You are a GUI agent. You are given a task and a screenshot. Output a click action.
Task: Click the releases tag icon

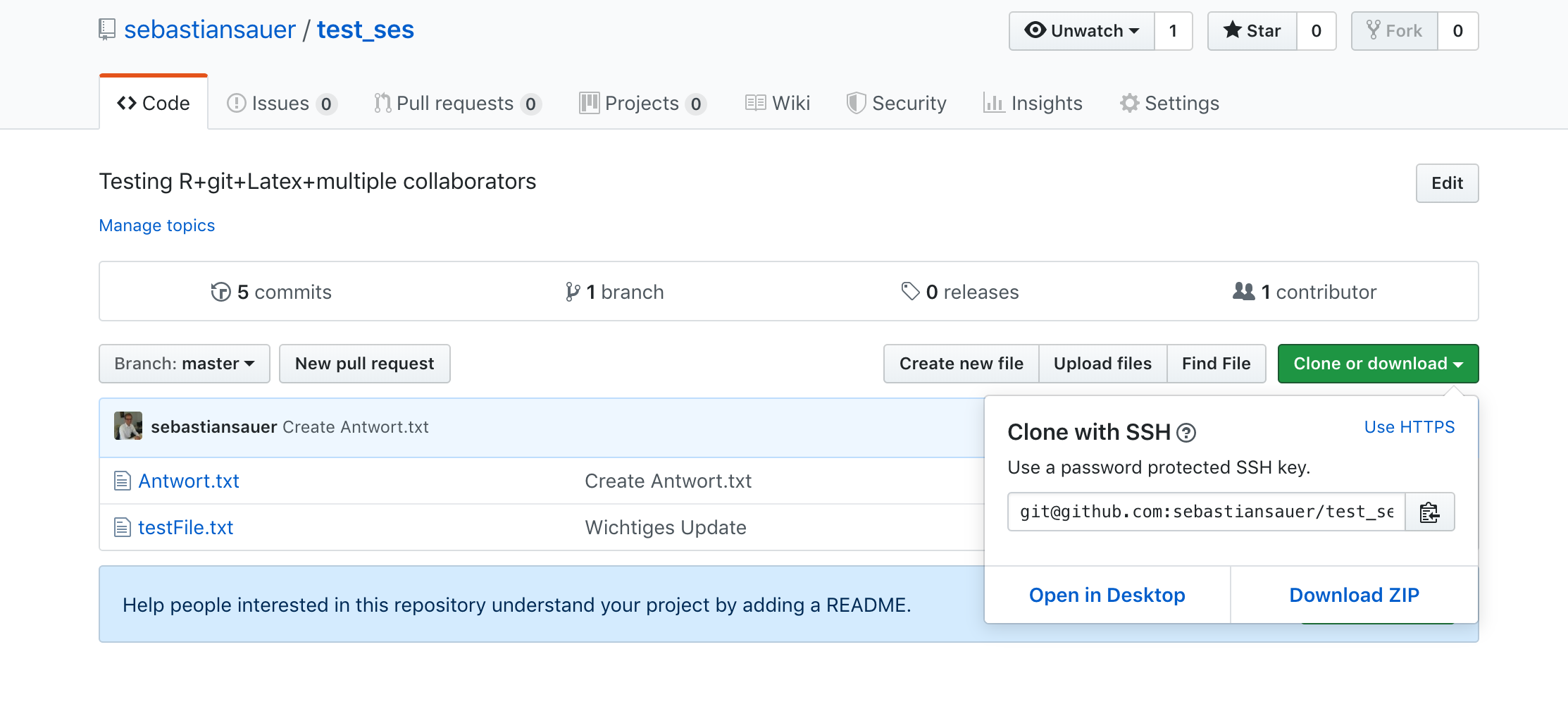pyautogui.click(x=910, y=291)
